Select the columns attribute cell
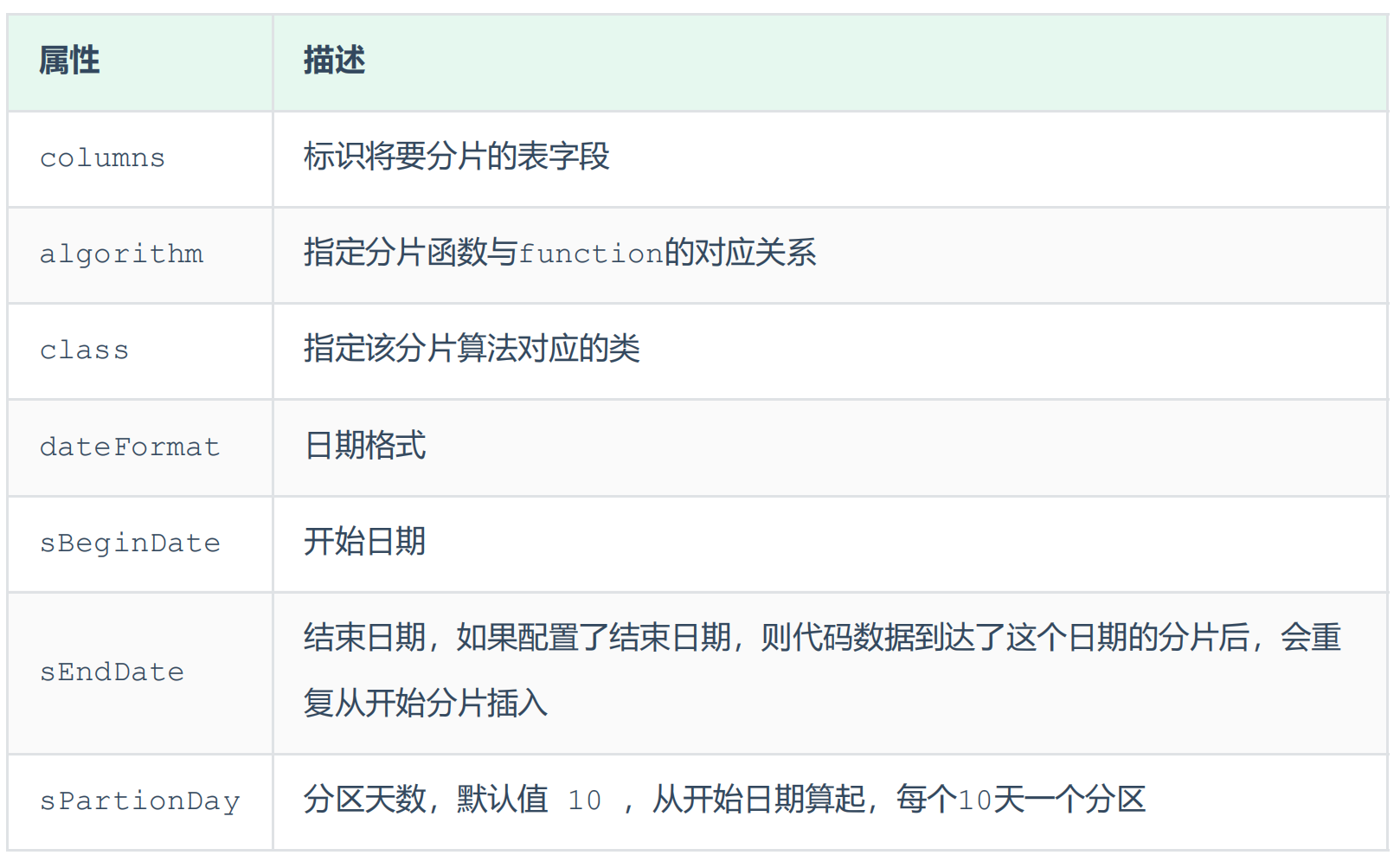This screenshot has width=1400, height=868. point(102,158)
